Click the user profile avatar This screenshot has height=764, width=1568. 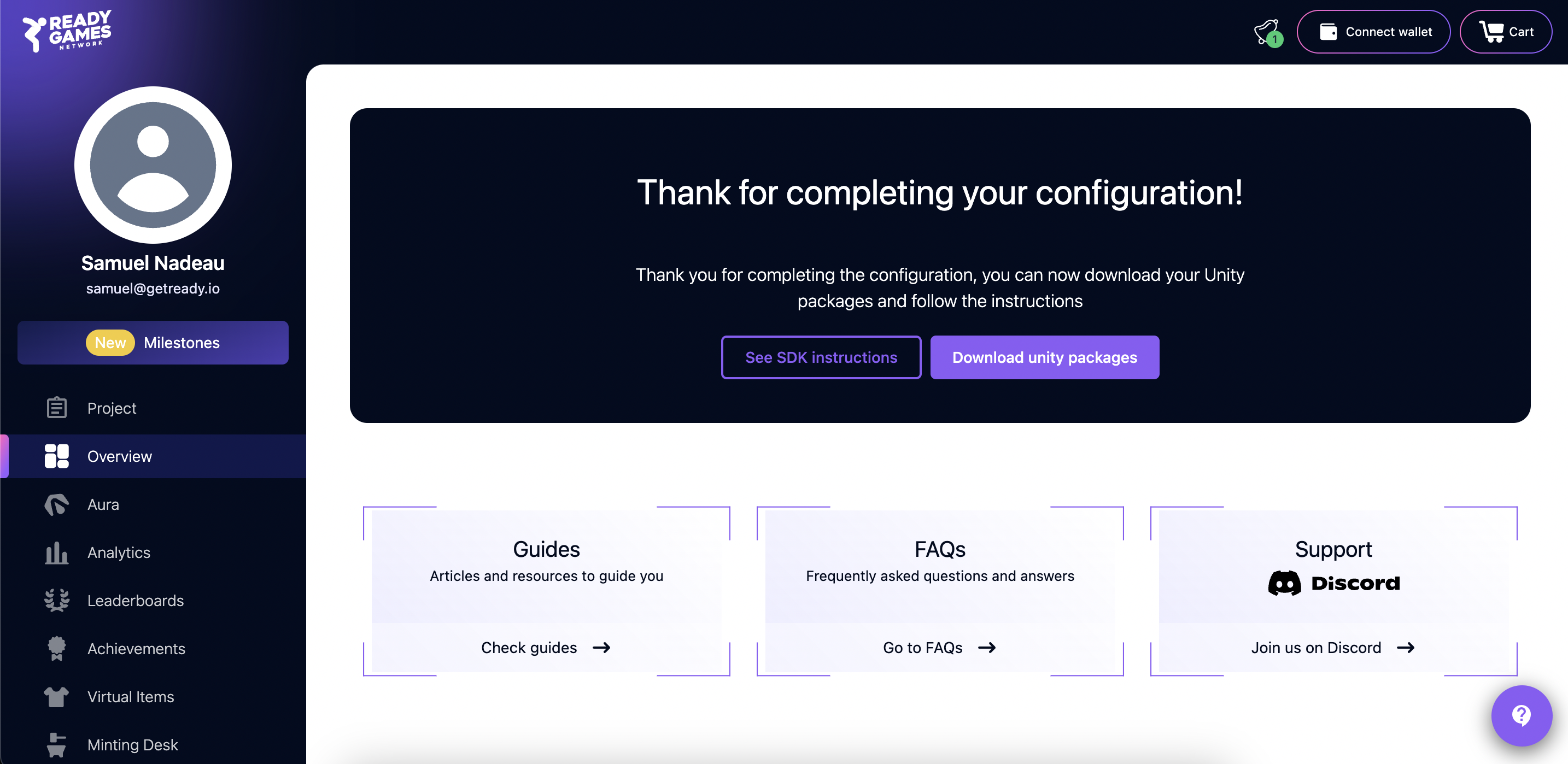pyautogui.click(x=153, y=165)
